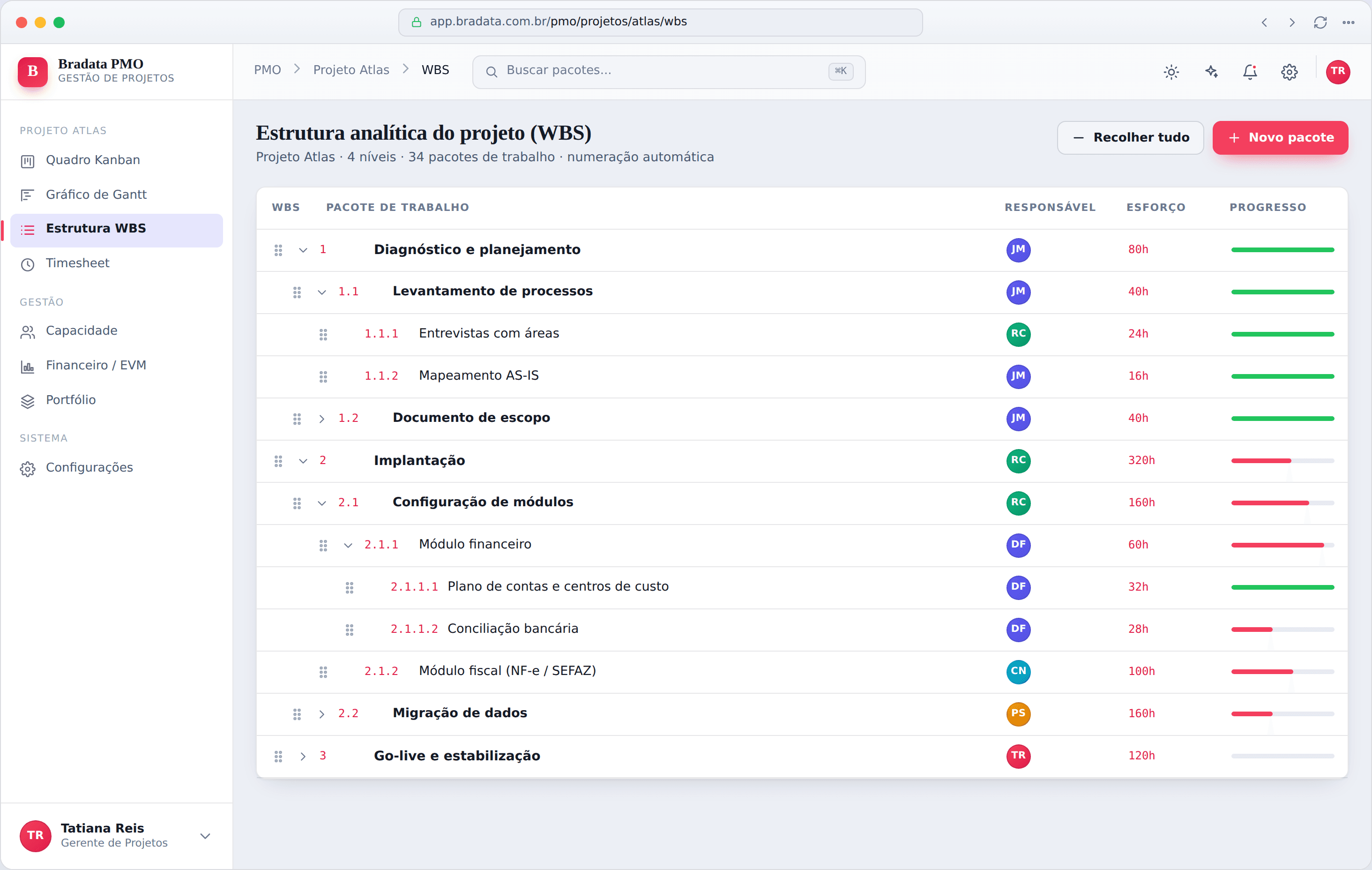1372x870 pixels.
Task: Navigate to Capacidade
Action: click(117, 331)
